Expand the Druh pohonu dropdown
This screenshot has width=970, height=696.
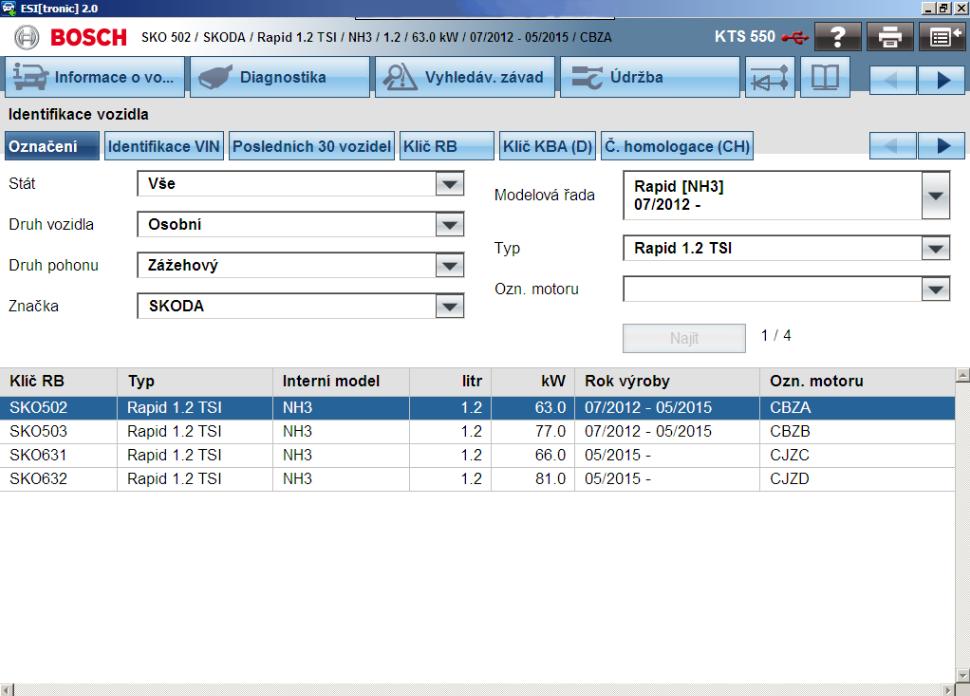(x=450, y=265)
